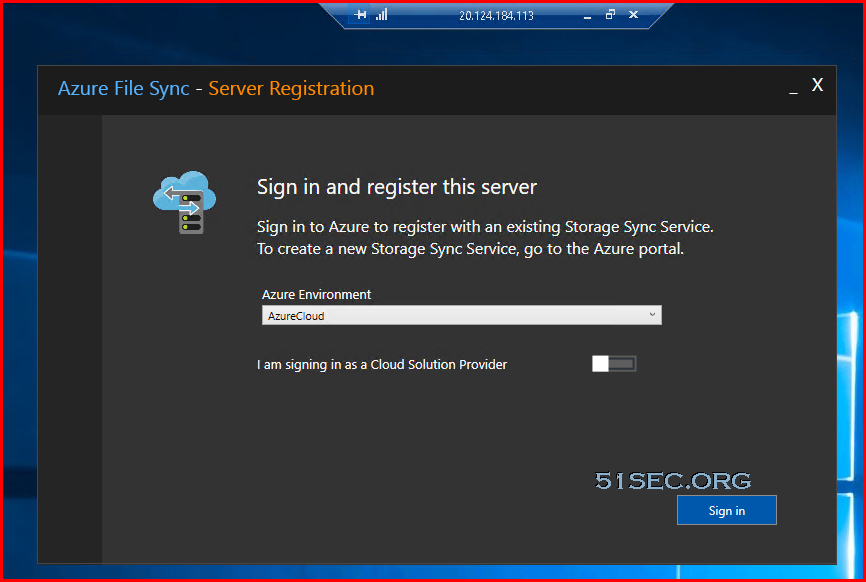
Task: Expand the Azure Environment dropdown chevron
Action: coord(652,315)
